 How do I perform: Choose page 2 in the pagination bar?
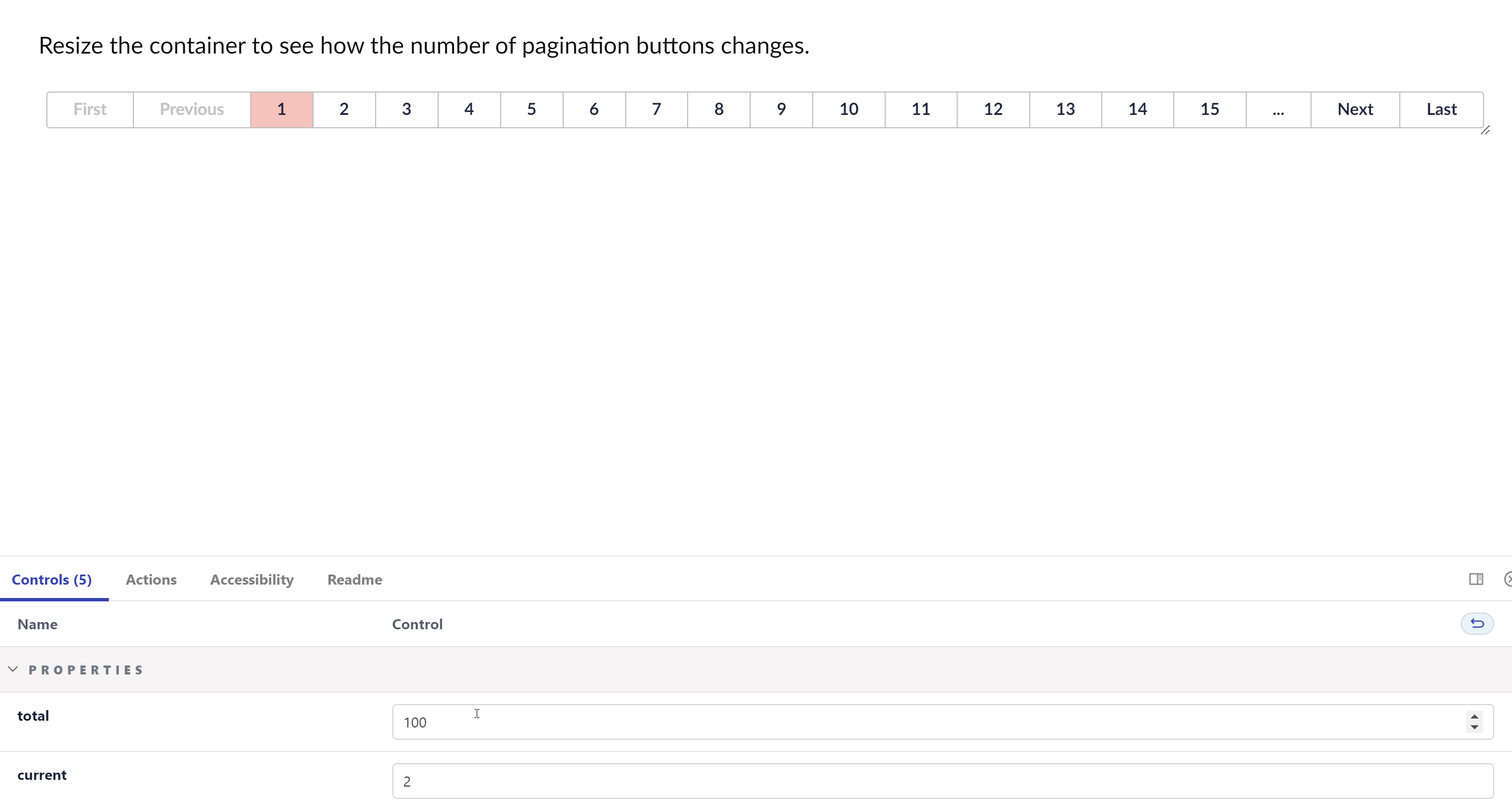[344, 109]
